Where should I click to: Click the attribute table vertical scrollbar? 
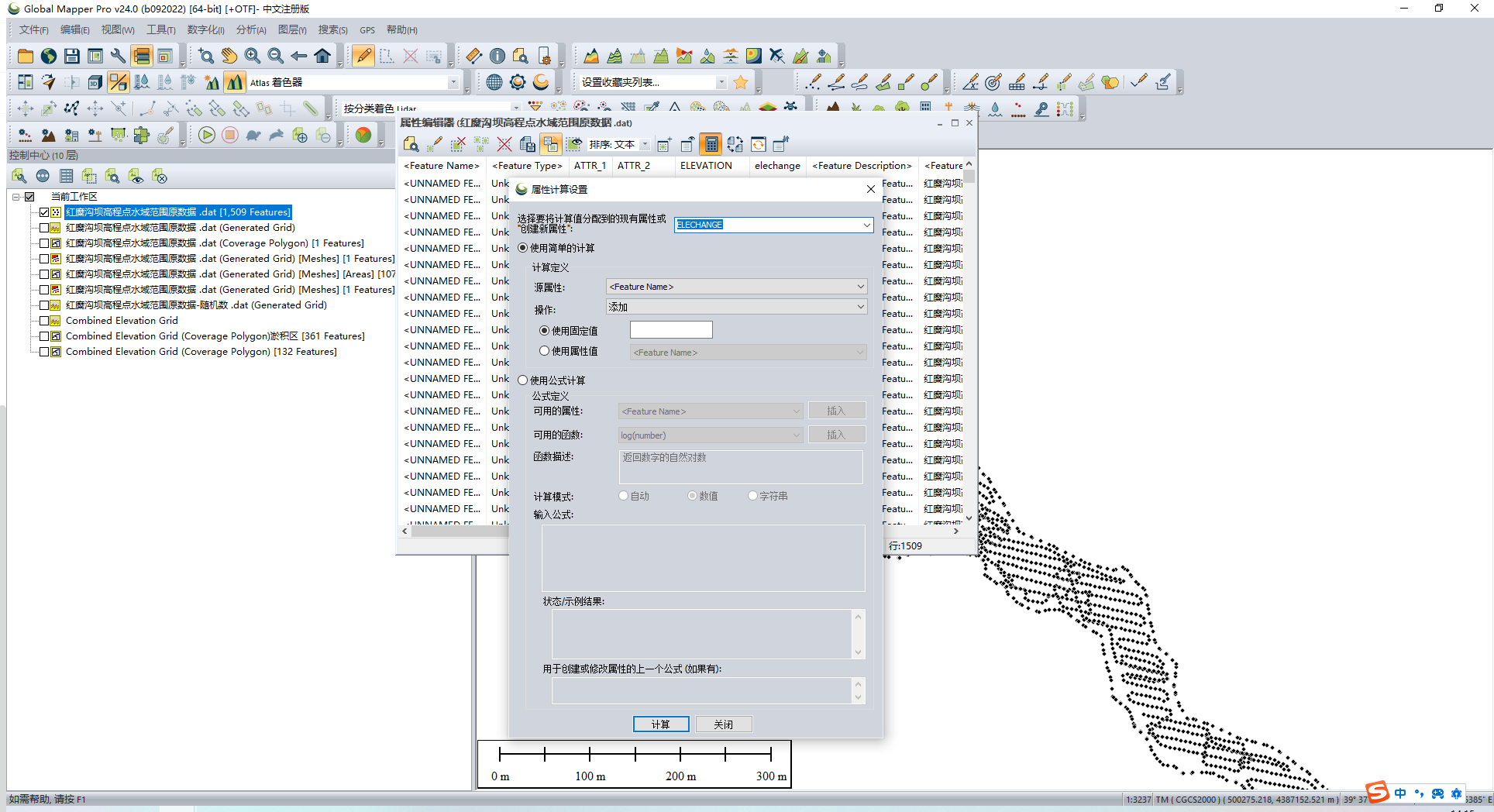point(969,341)
